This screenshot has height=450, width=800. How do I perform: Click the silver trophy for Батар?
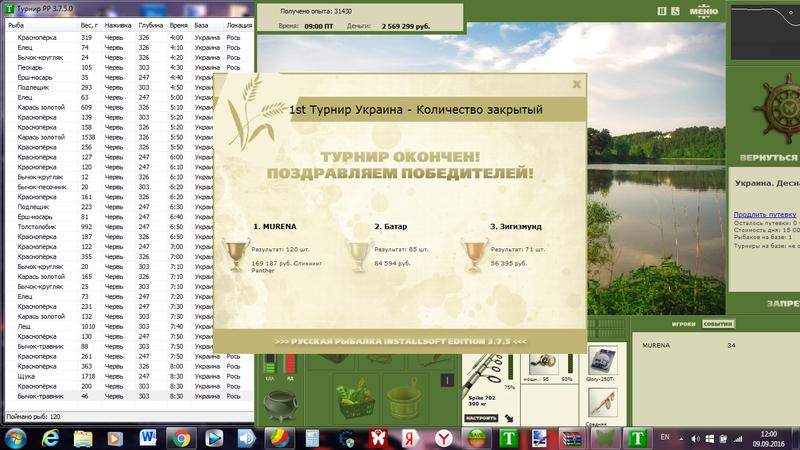[358, 254]
